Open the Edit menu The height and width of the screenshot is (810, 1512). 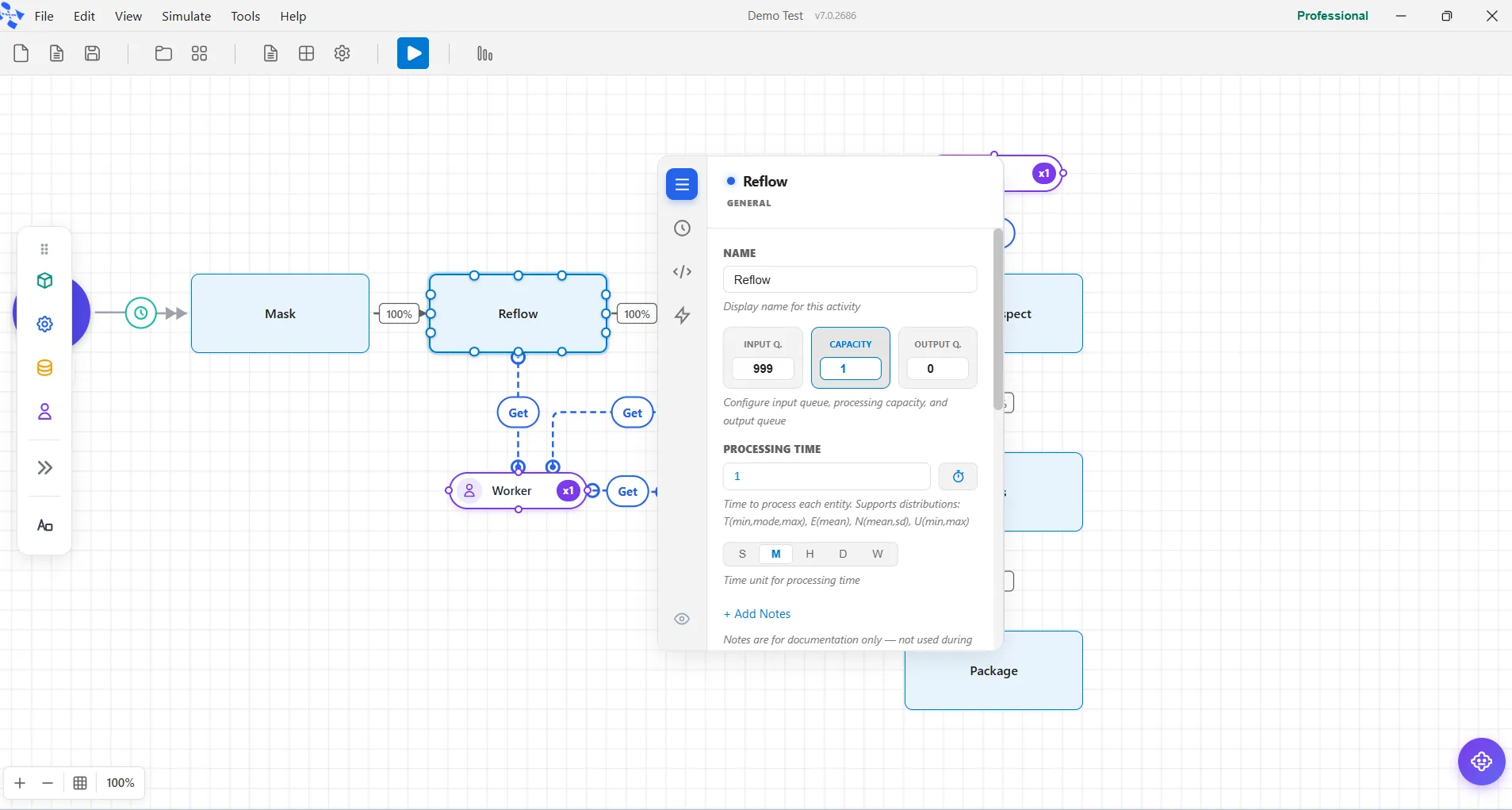click(x=84, y=16)
